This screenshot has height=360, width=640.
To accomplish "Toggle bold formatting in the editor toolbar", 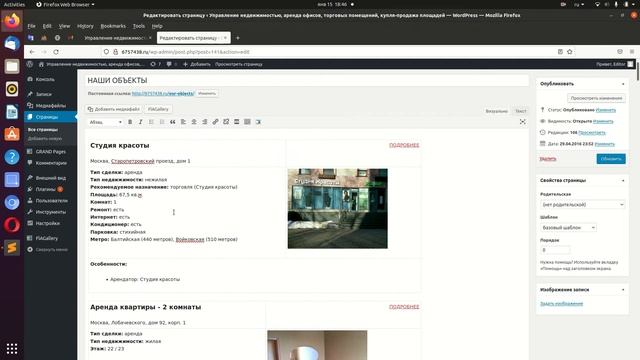I will point(130,122).
